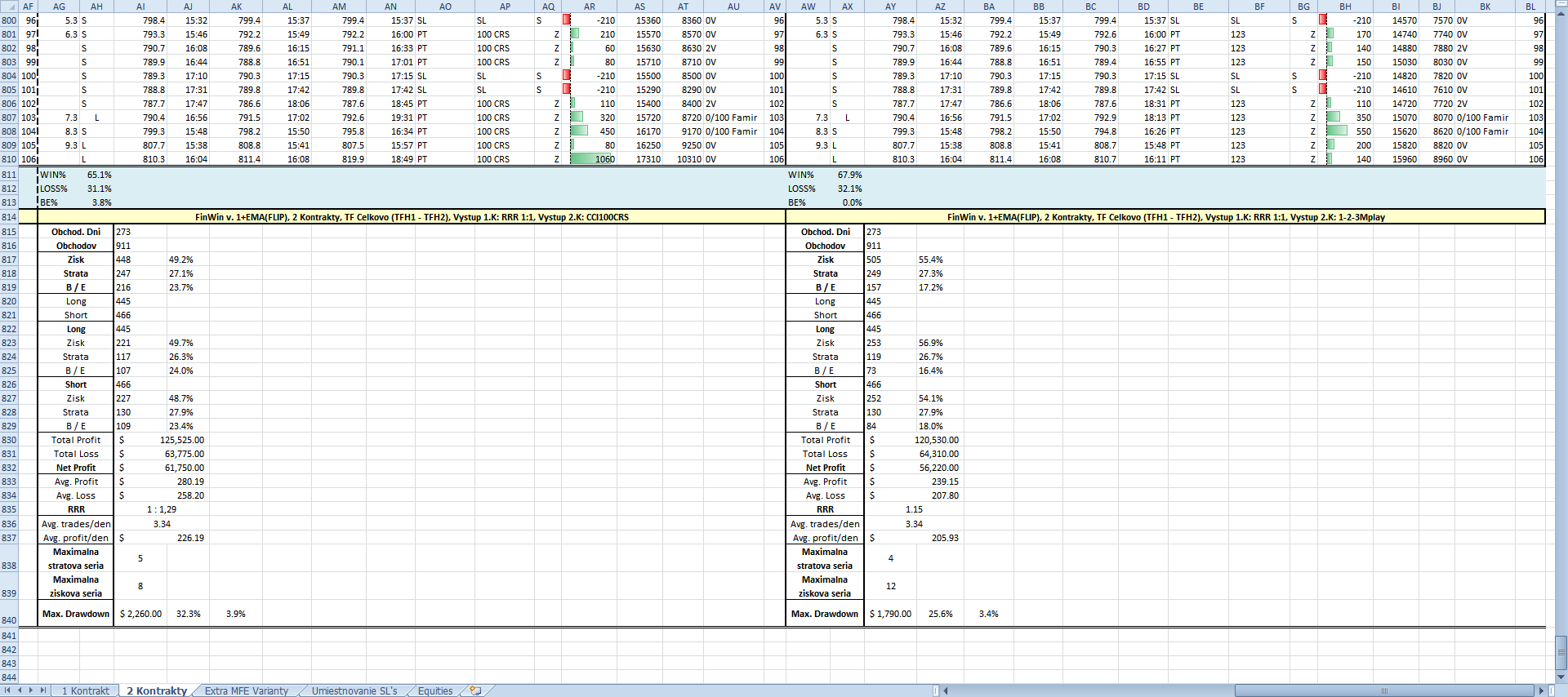Screen dimensions: 1568x697
Task: Select row 830 by its header
Action: [x=9, y=440]
